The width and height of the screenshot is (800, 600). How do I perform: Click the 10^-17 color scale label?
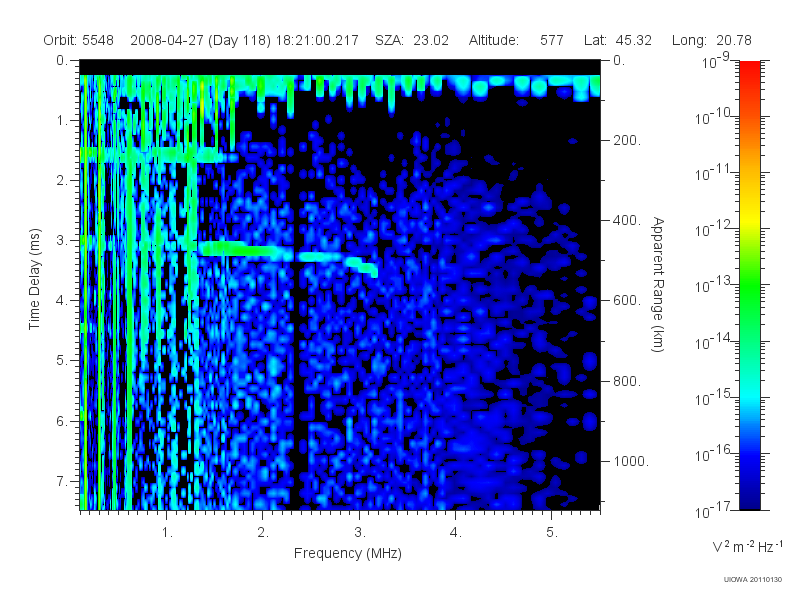[x=714, y=511]
